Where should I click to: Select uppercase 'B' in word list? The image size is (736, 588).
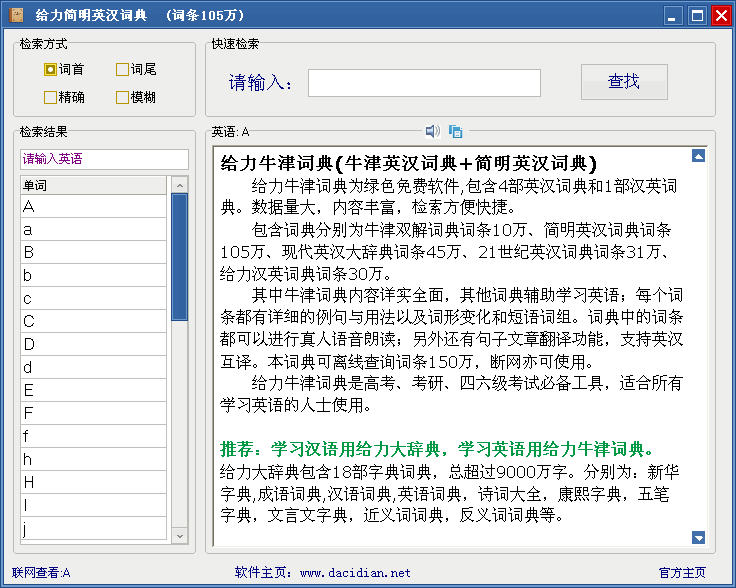click(93, 252)
